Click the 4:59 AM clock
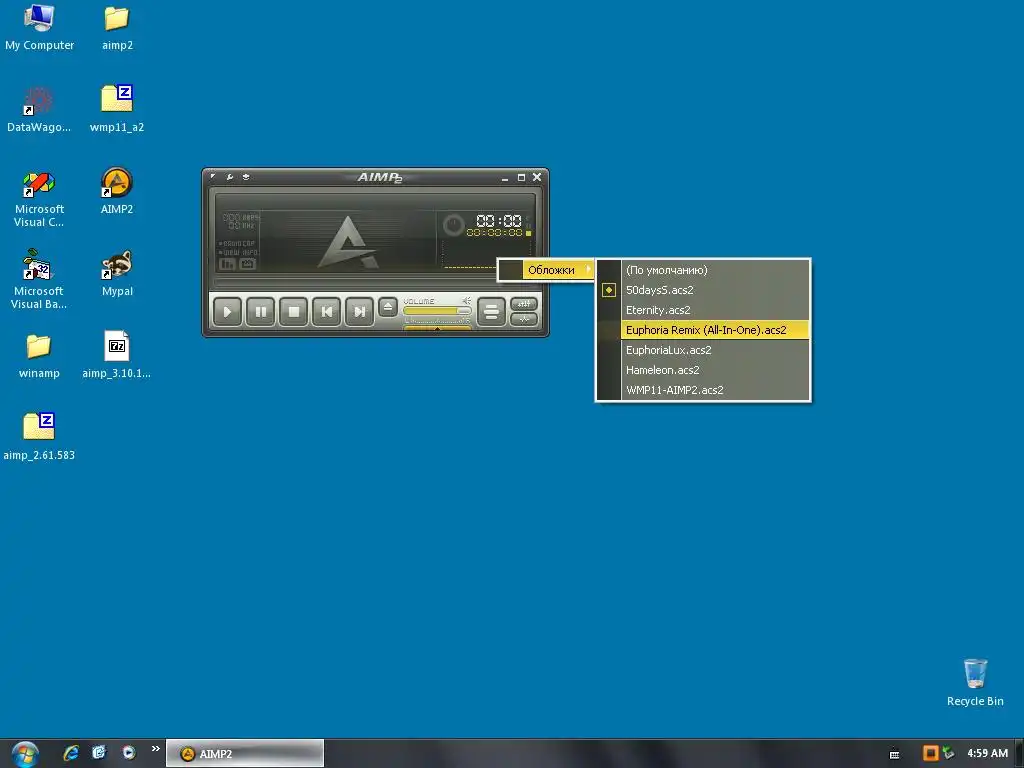Image resolution: width=1024 pixels, height=768 pixels. 987,753
